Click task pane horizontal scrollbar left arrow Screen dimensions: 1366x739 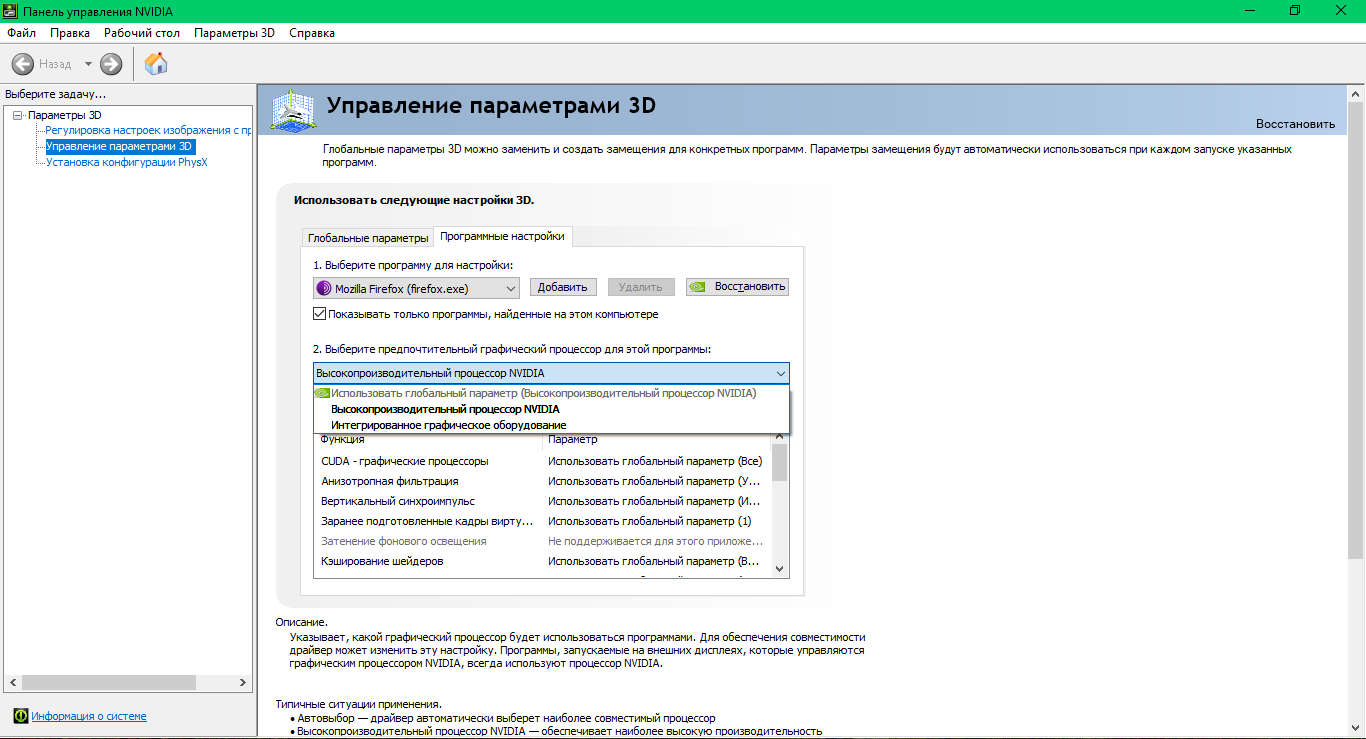[x=10, y=683]
